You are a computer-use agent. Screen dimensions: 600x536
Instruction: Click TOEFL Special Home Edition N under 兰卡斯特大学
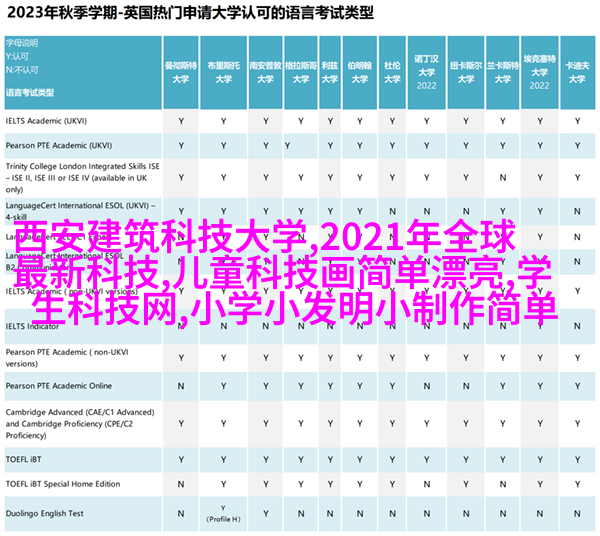pyautogui.click(x=502, y=484)
